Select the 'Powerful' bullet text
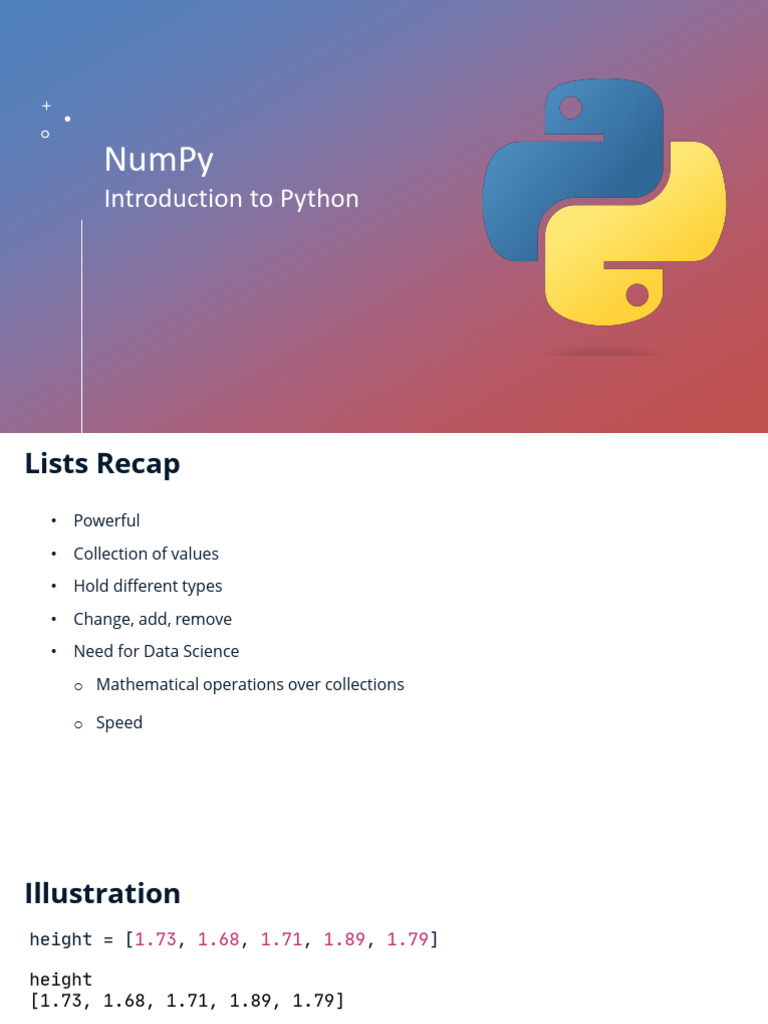The width and height of the screenshot is (768, 1024). click(106, 520)
